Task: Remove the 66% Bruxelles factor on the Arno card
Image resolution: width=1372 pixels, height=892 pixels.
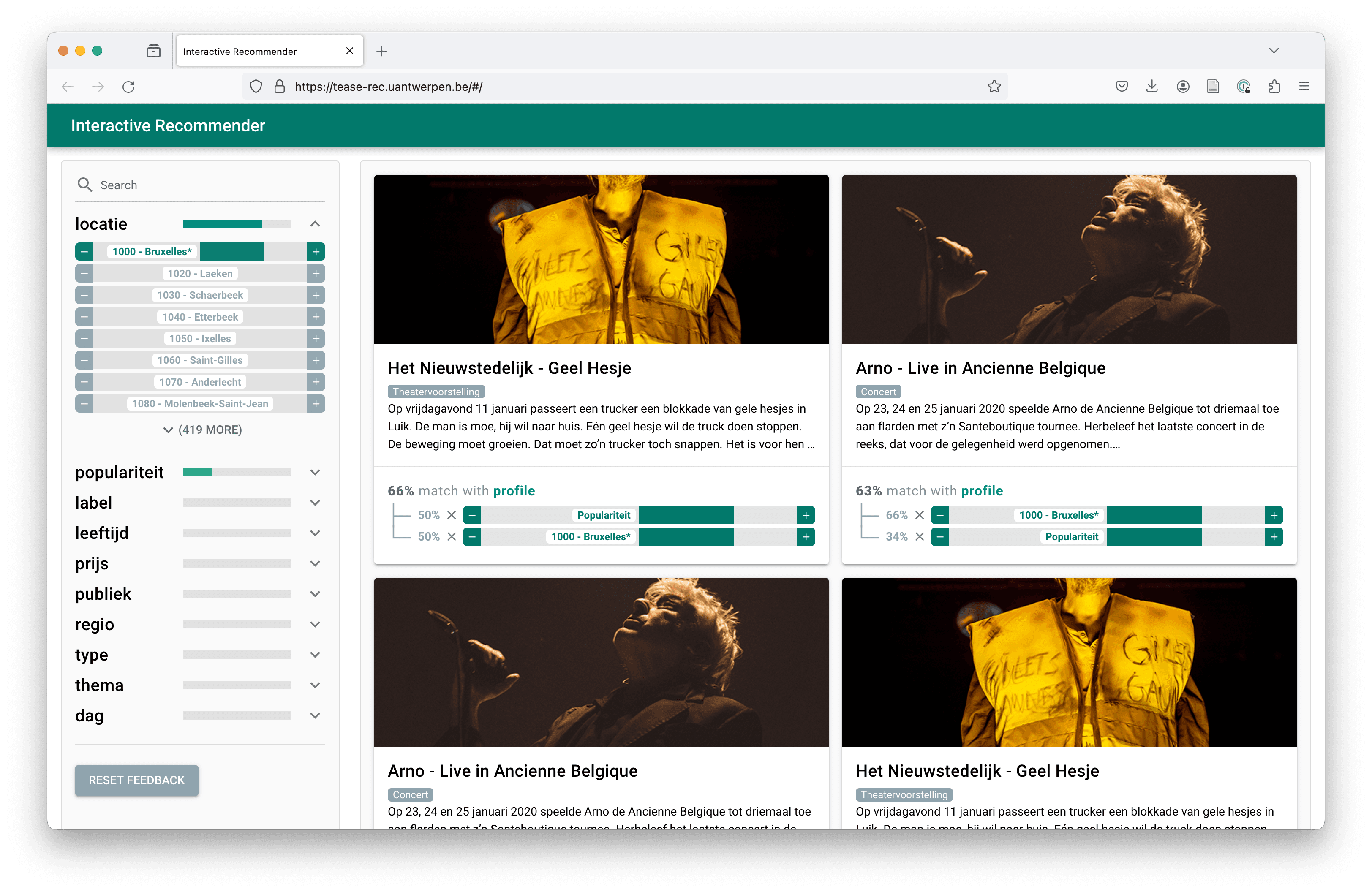Action: [920, 515]
